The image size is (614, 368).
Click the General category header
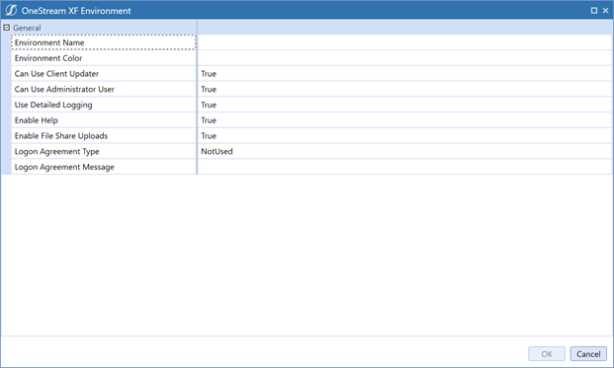[x=27, y=28]
